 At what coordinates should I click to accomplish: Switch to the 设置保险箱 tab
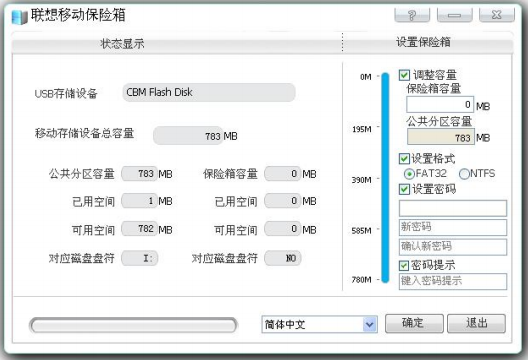[423, 42]
